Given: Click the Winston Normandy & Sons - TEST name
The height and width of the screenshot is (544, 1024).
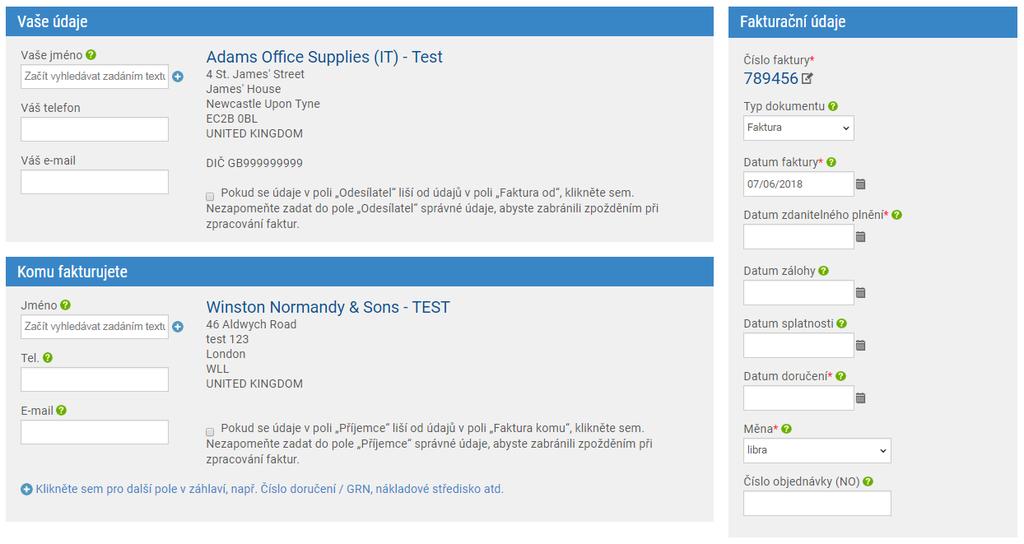Looking at the screenshot, I should [x=328, y=307].
